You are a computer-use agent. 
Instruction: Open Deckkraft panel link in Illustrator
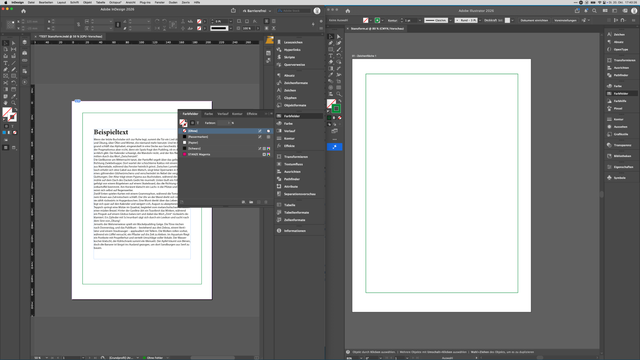(x=490, y=20)
